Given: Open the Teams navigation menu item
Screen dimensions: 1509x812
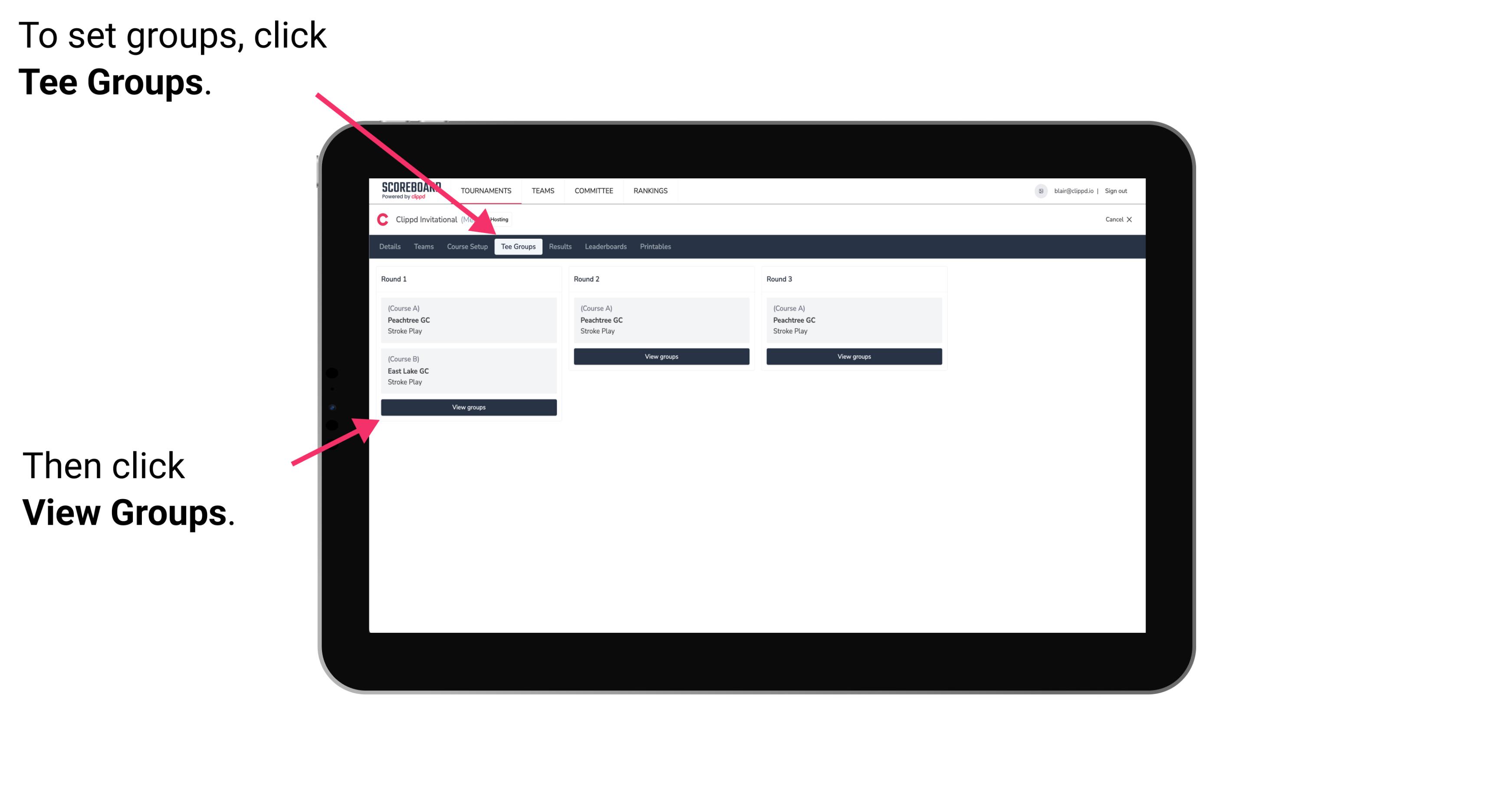Looking at the screenshot, I should tap(422, 246).
